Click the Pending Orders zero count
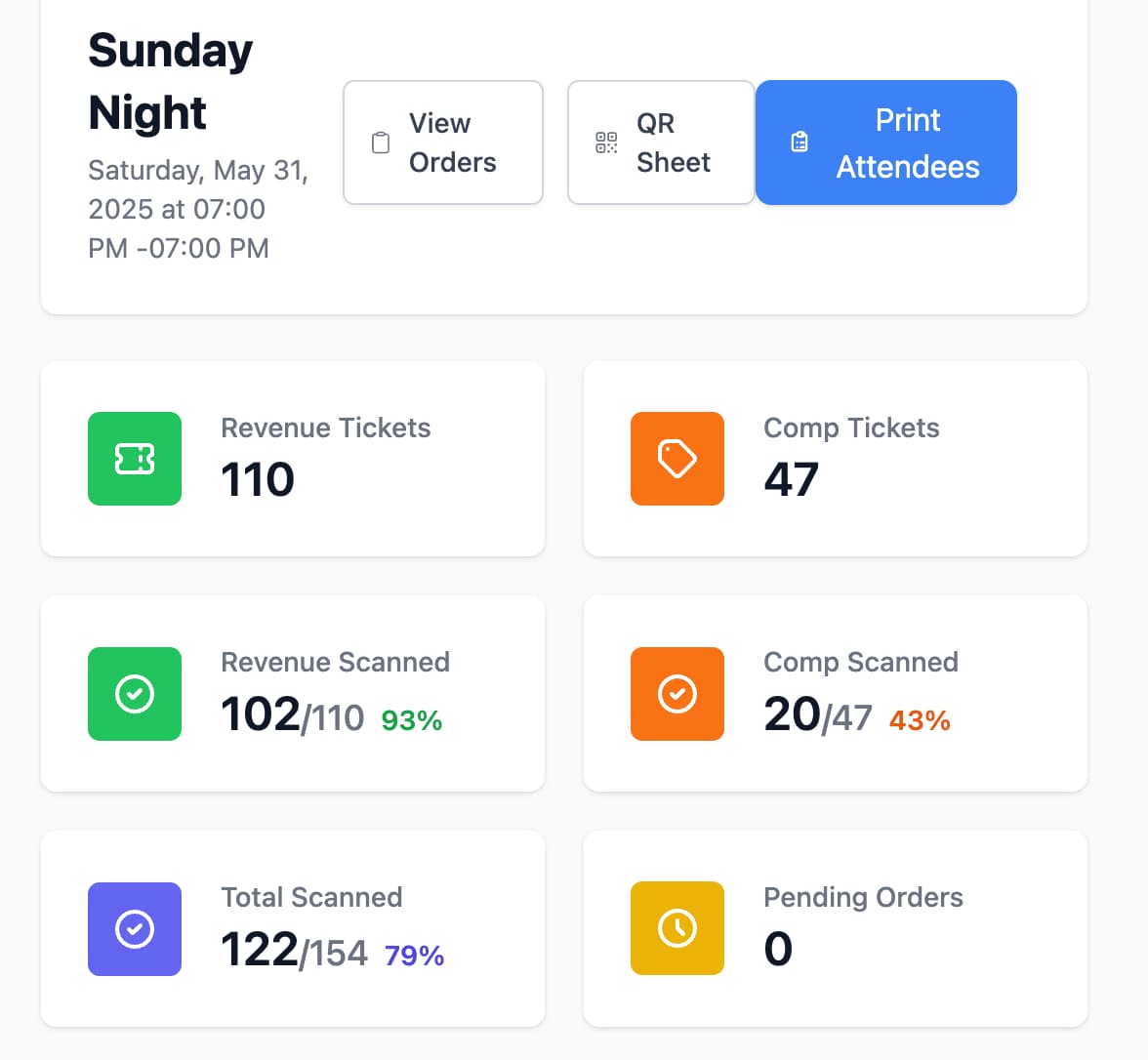The height and width of the screenshot is (1060, 1148). pyautogui.click(x=777, y=949)
